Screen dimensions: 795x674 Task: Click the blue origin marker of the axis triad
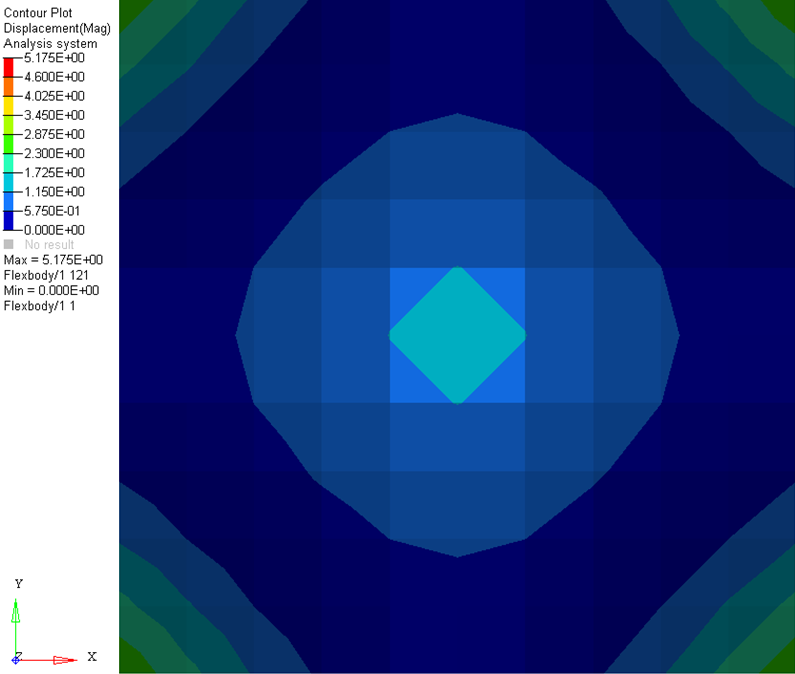(16, 660)
